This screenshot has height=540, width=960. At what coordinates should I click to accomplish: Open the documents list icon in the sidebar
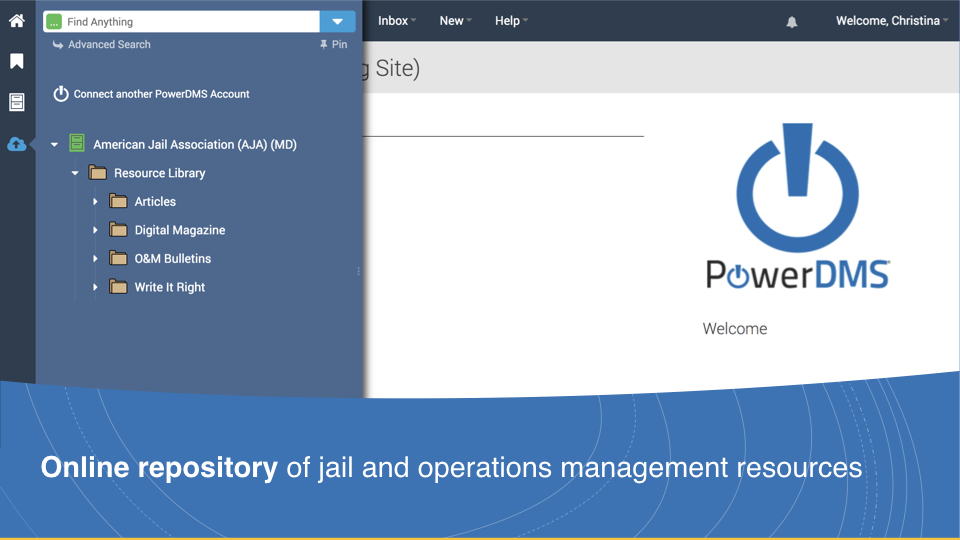17,102
